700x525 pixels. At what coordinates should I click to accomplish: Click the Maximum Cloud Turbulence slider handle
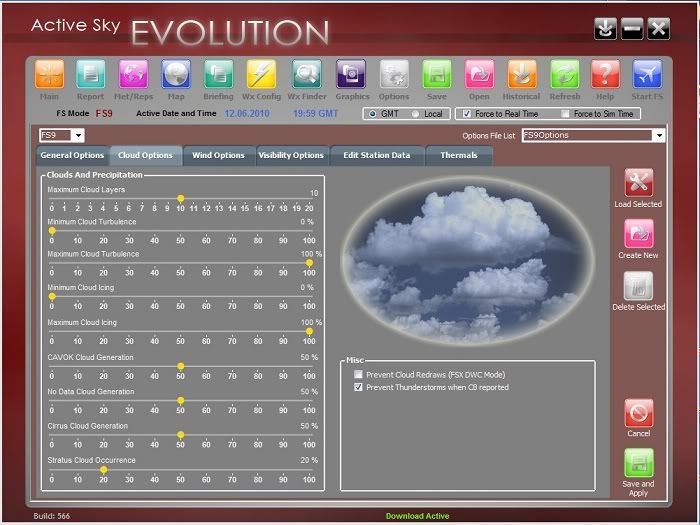309,263
